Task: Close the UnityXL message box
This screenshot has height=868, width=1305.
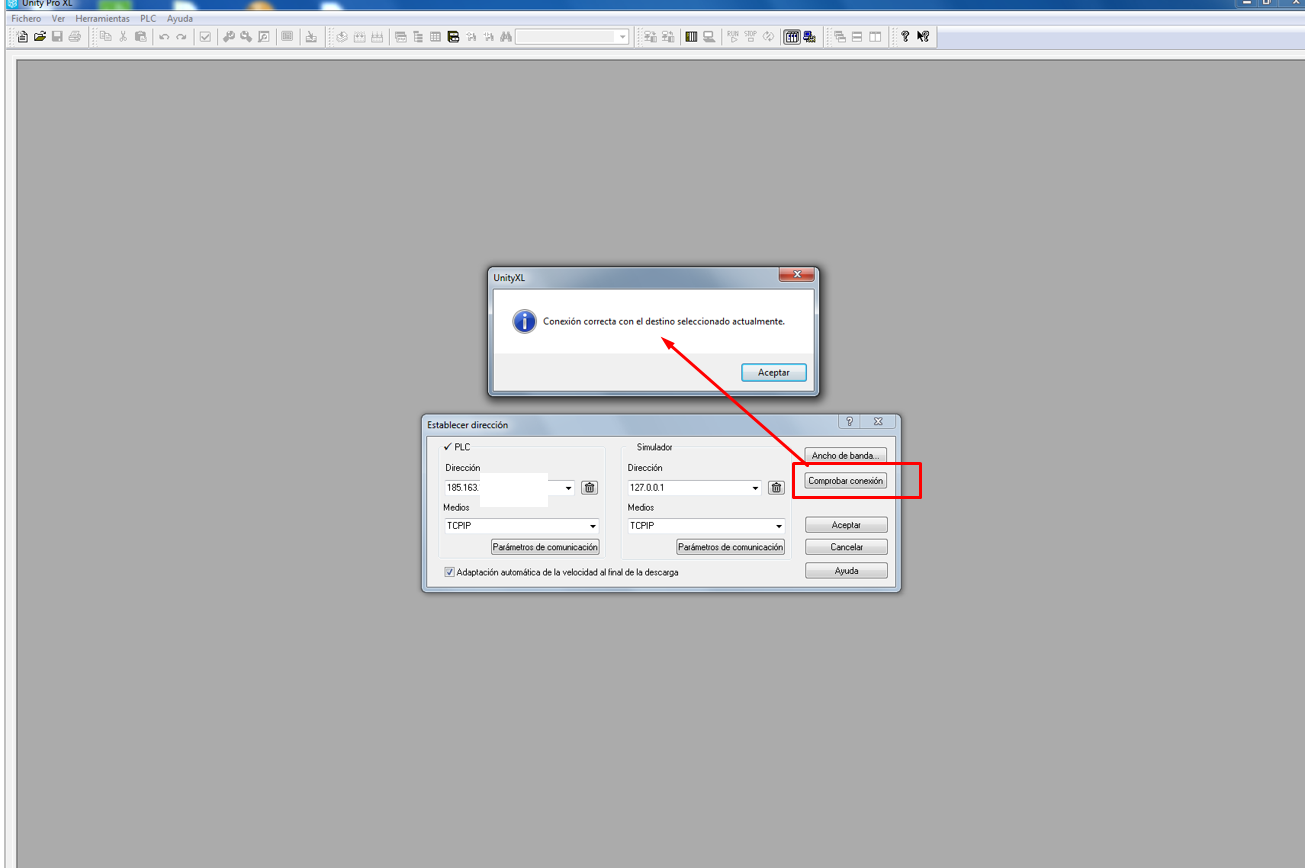Action: point(797,275)
